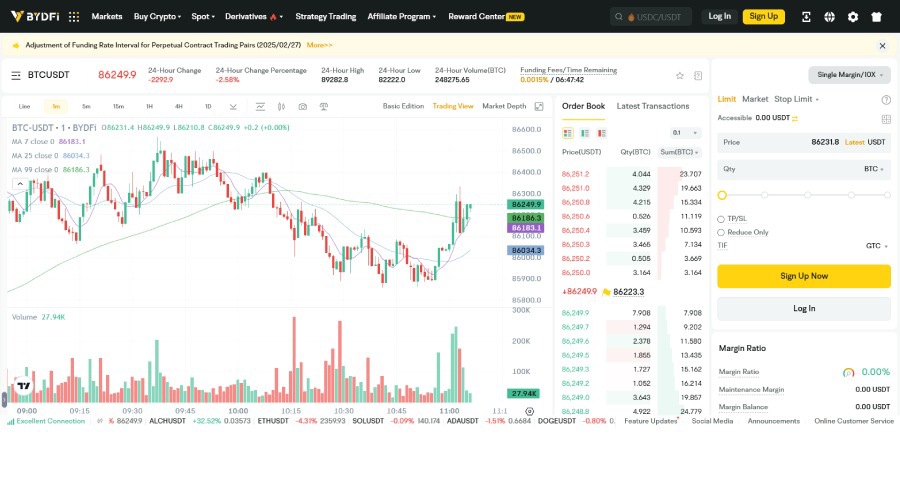Open the gift box rewards icon

pyautogui.click(x=876, y=17)
